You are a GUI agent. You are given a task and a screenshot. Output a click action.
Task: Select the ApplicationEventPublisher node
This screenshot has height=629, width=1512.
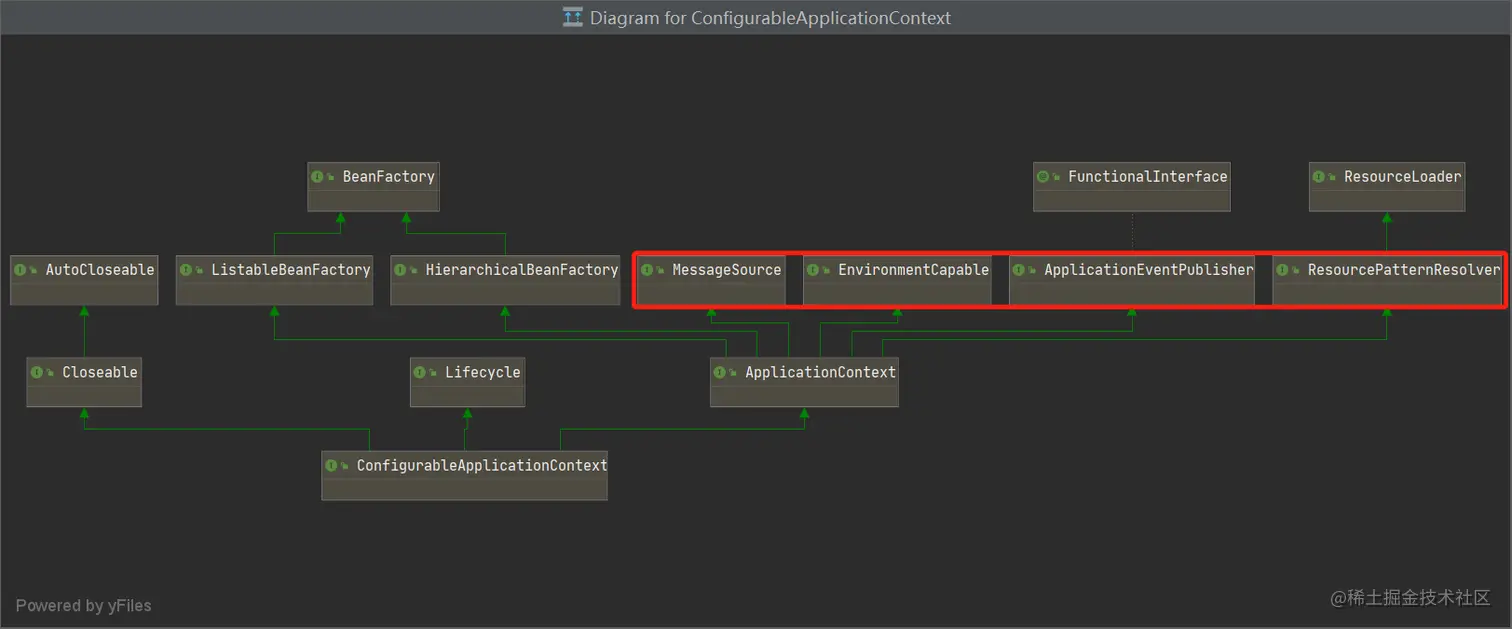click(1132, 280)
